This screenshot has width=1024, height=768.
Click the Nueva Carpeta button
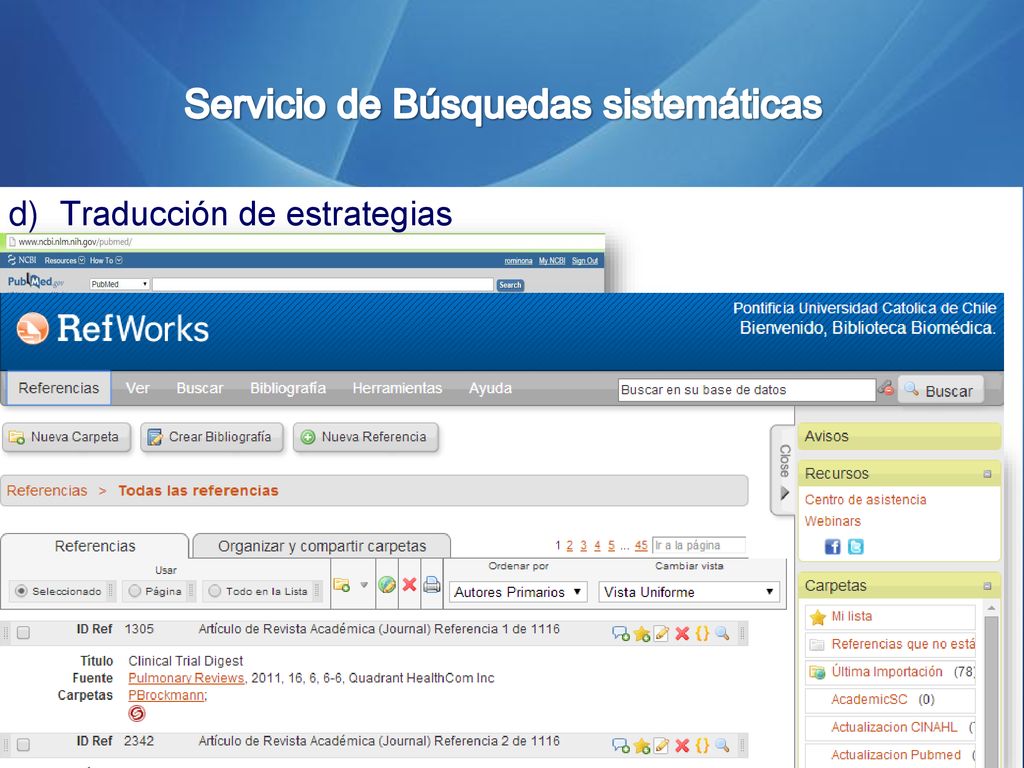coord(66,437)
